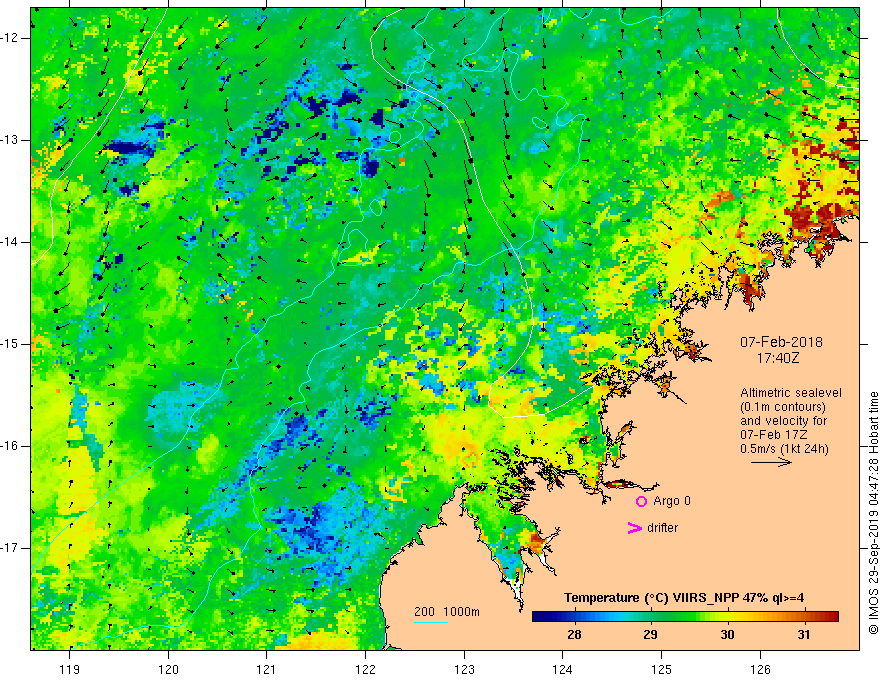This screenshot has width=880, height=680.
Task: Click the text 'Altimetric sealevel'
Action: coord(791,393)
